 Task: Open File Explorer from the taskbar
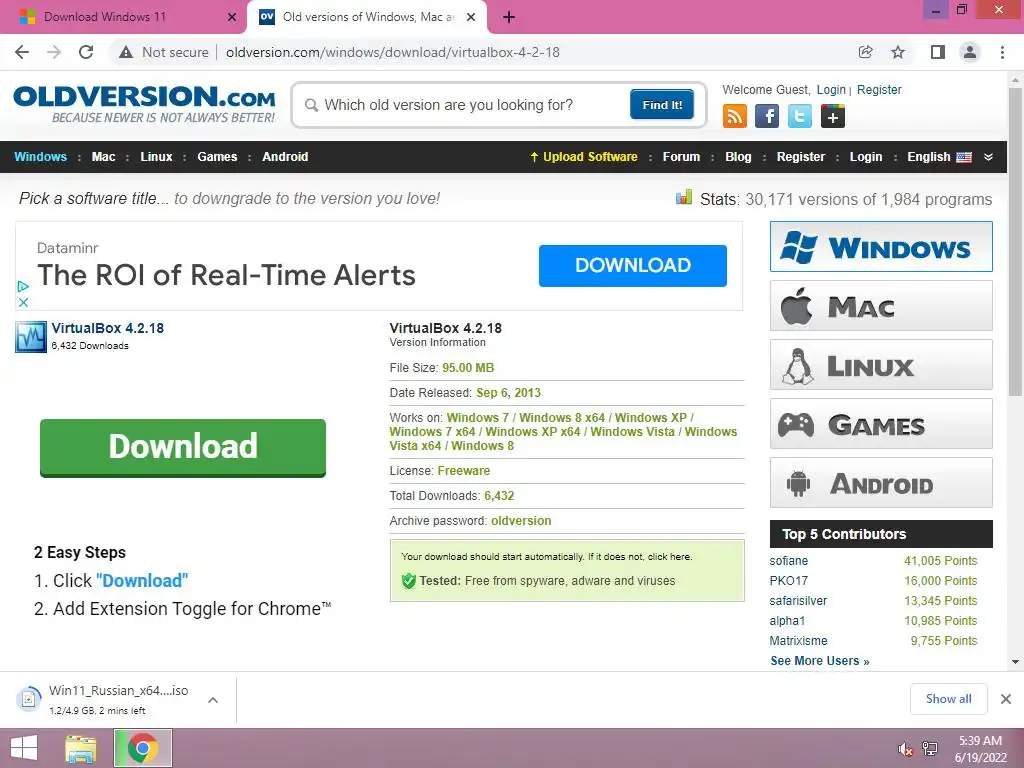(80, 748)
